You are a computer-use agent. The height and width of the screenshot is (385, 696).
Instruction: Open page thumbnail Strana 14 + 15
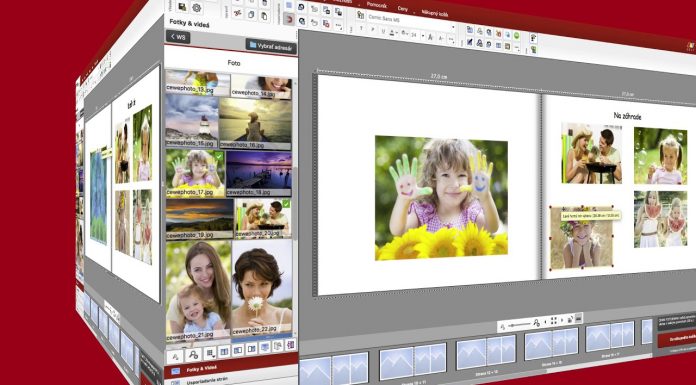tap(551, 343)
